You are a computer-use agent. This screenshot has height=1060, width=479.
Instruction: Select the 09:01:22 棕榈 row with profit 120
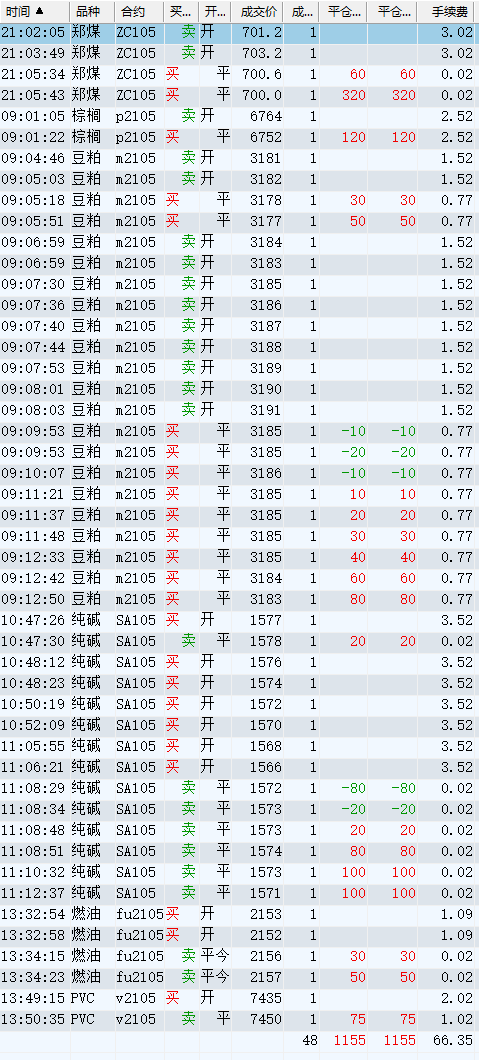point(239,137)
